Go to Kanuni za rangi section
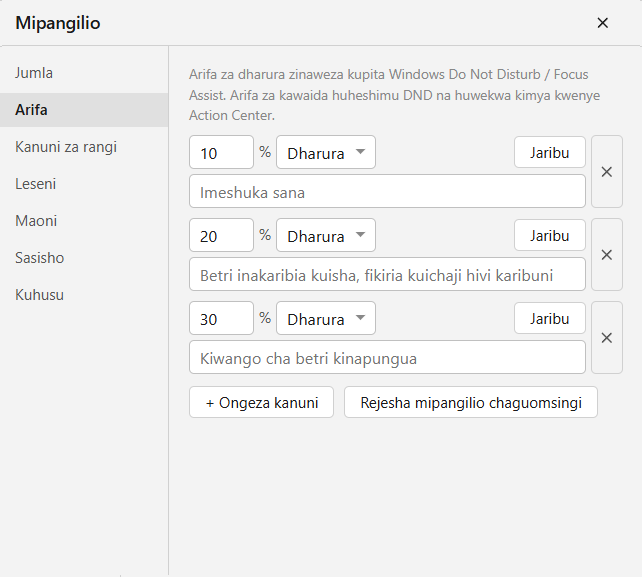 tap(84, 147)
